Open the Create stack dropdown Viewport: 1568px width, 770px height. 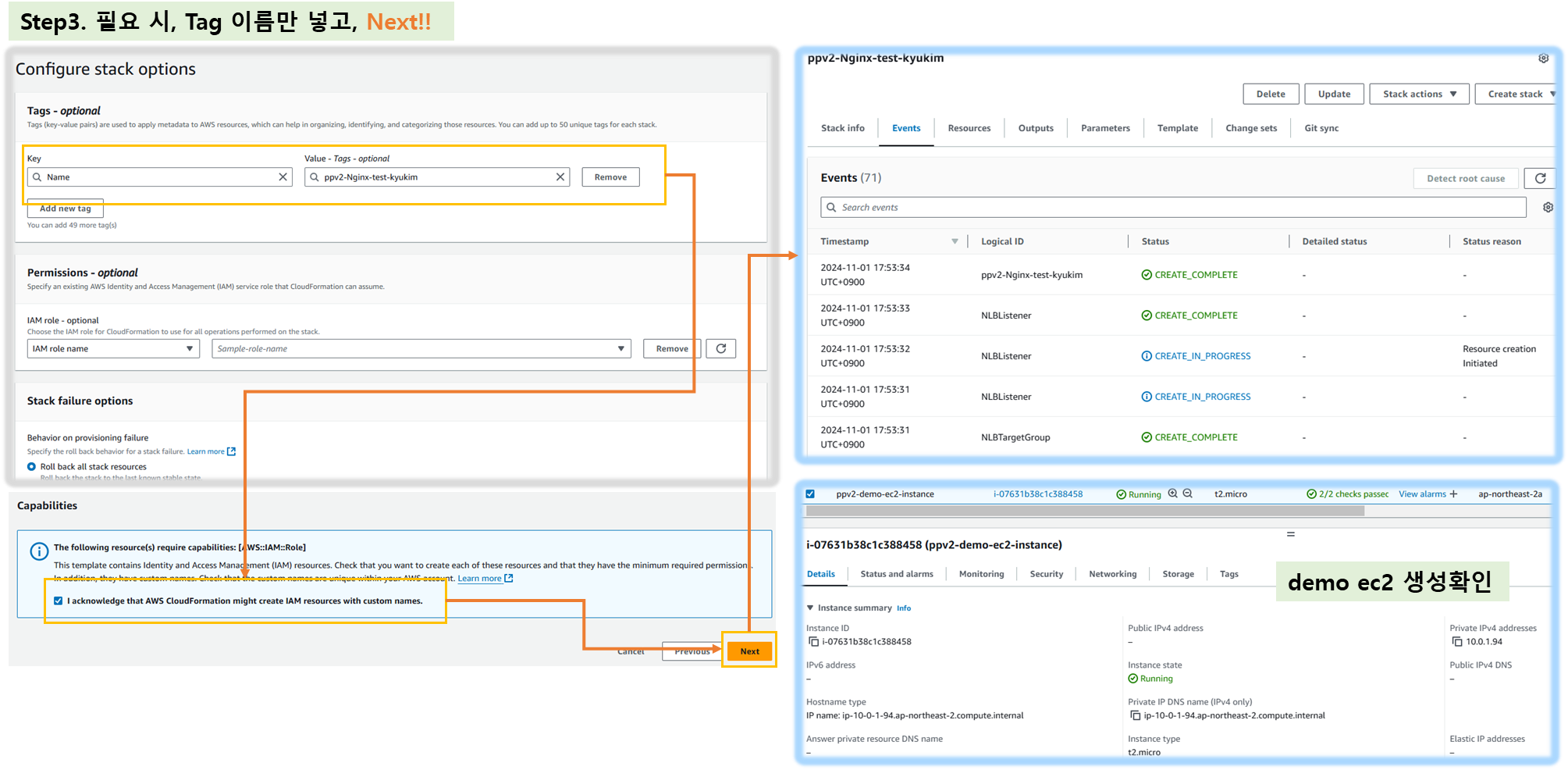pyautogui.click(x=1516, y=94)
